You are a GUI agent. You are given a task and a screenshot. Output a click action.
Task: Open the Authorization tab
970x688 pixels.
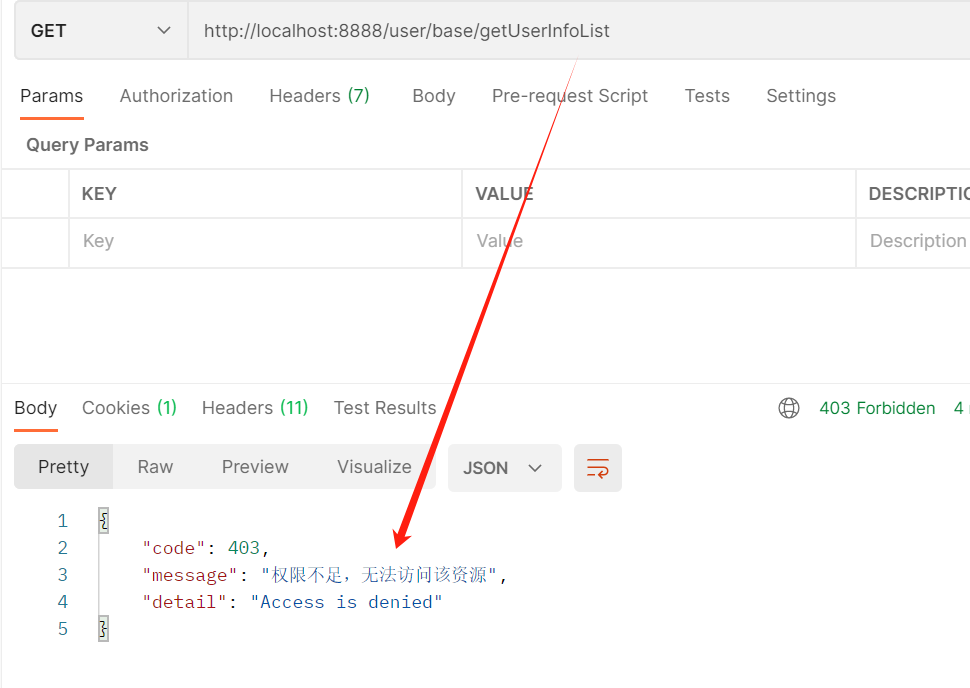176,95
